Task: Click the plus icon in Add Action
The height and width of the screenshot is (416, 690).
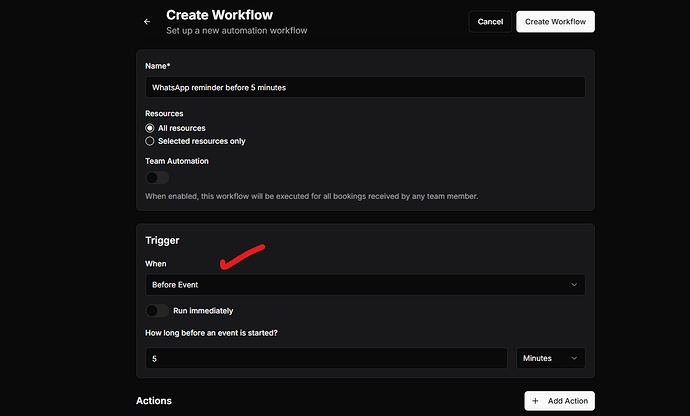Action: (535, 401)
